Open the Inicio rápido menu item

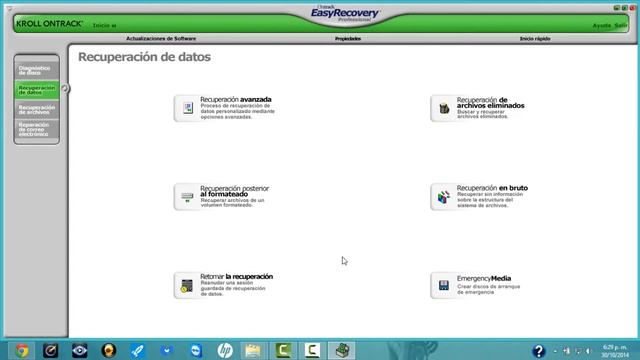coord(535,38)
